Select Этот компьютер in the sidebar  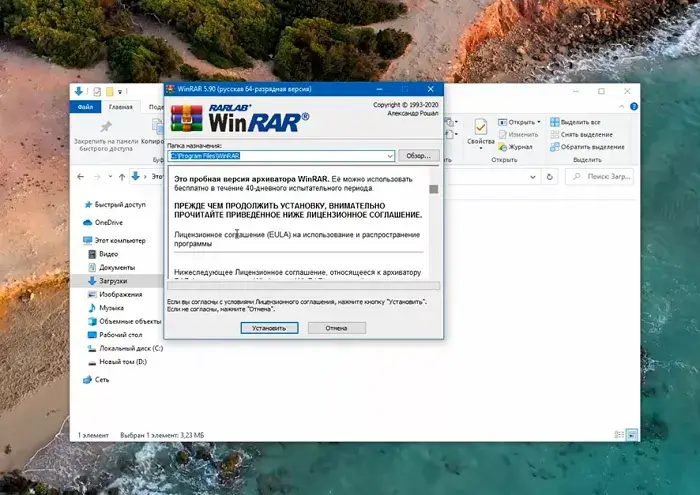[x=114, y=241]
